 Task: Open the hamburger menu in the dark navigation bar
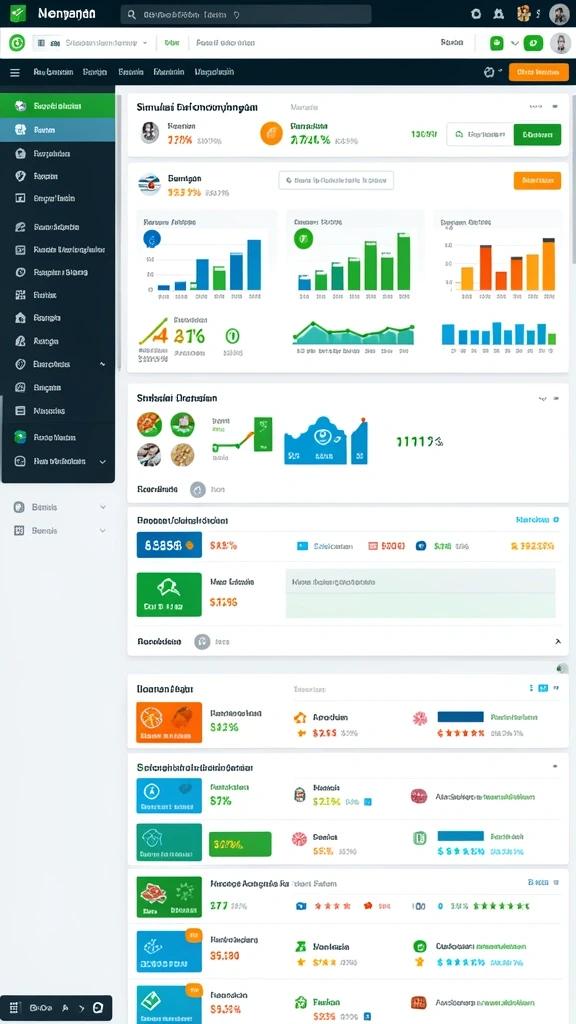click(x=15, y=72)
